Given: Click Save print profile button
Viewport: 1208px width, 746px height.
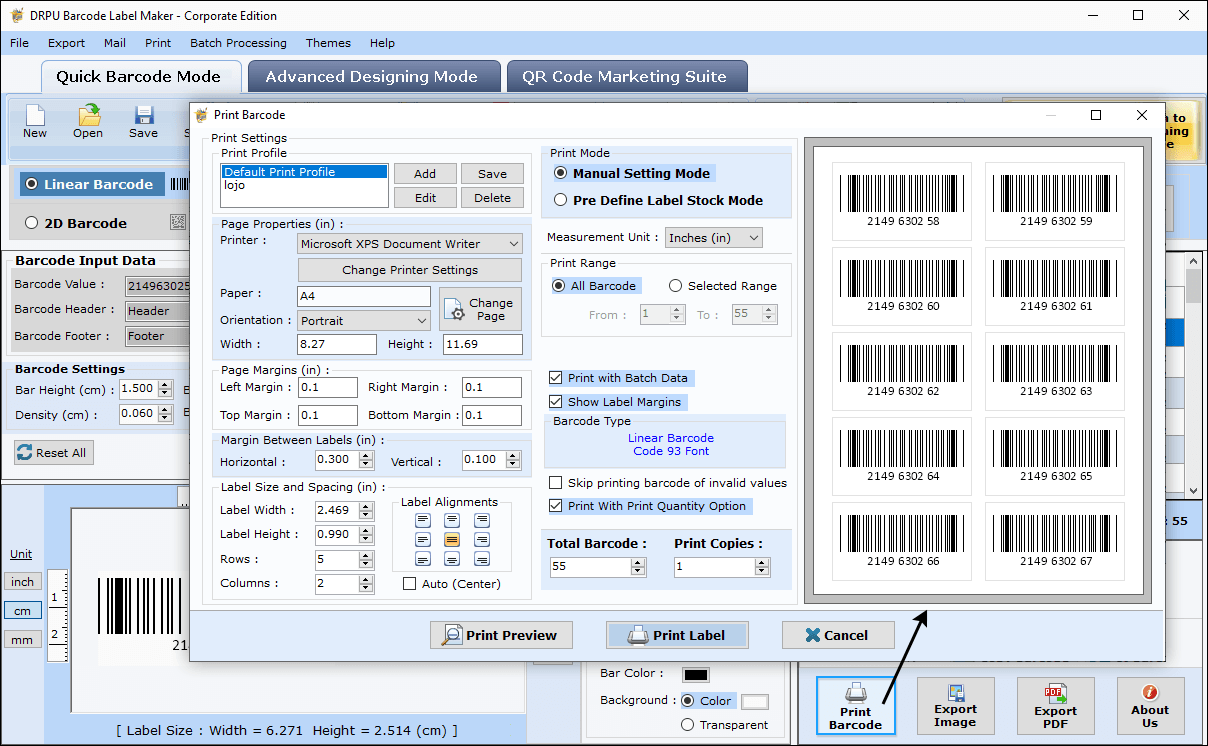Looking at the screenshot, I should 492,174.
